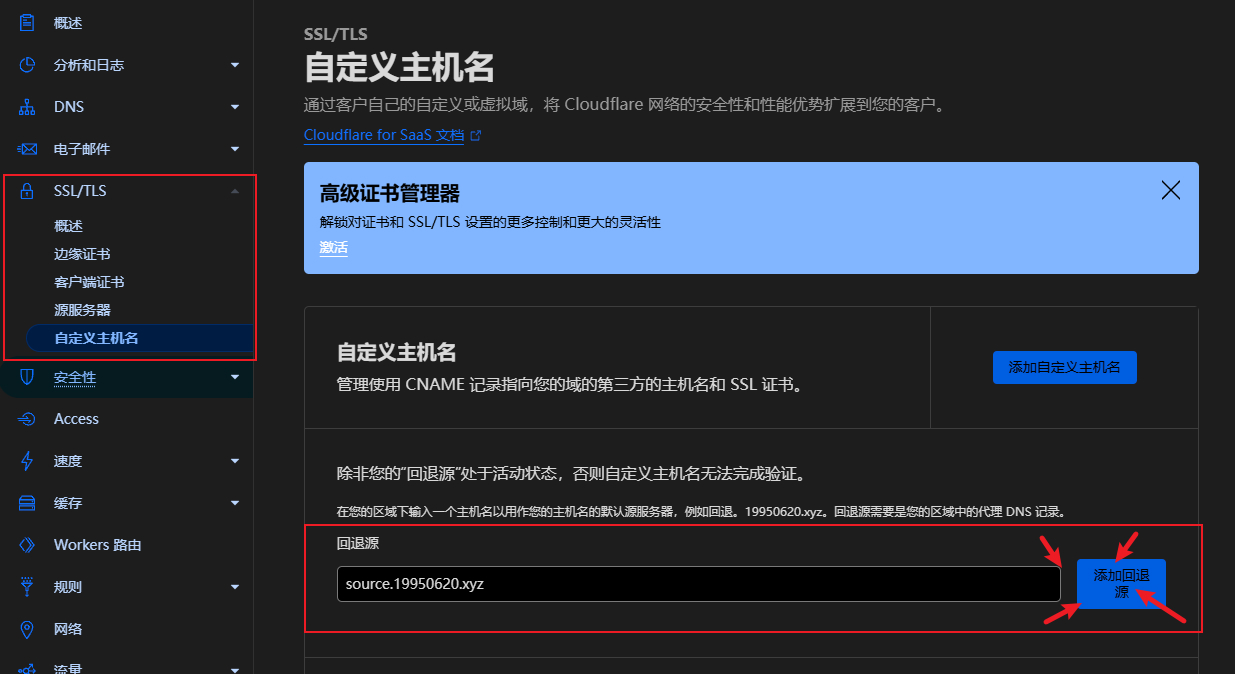Dismiss the 高级证书管理器 banner
The height and width of the screenshot is (674, 1235).
point(1170,189)
